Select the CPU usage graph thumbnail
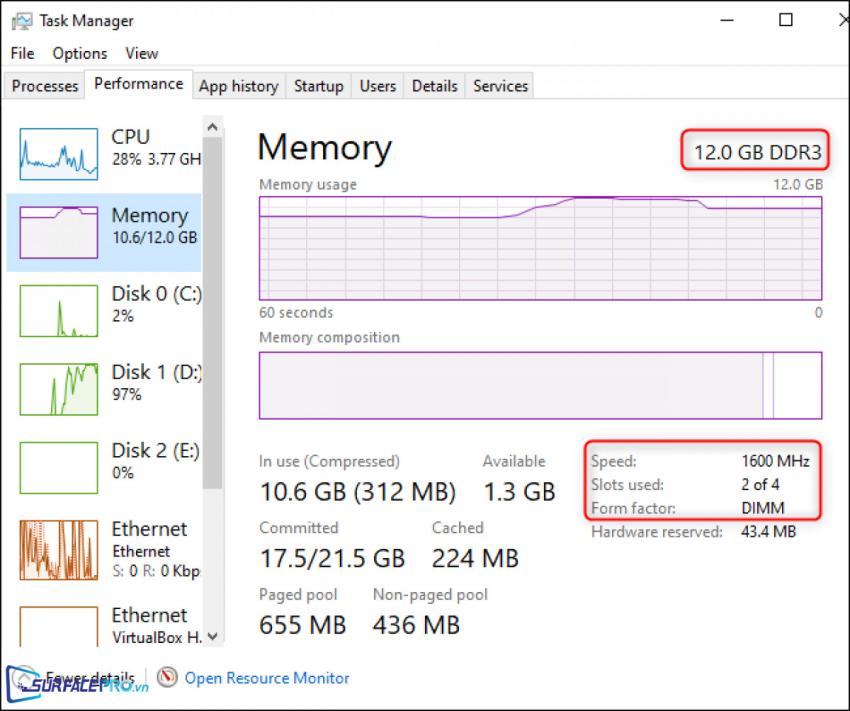The width and height of the screenshot is (850, 711). click(x=59, y=152)
